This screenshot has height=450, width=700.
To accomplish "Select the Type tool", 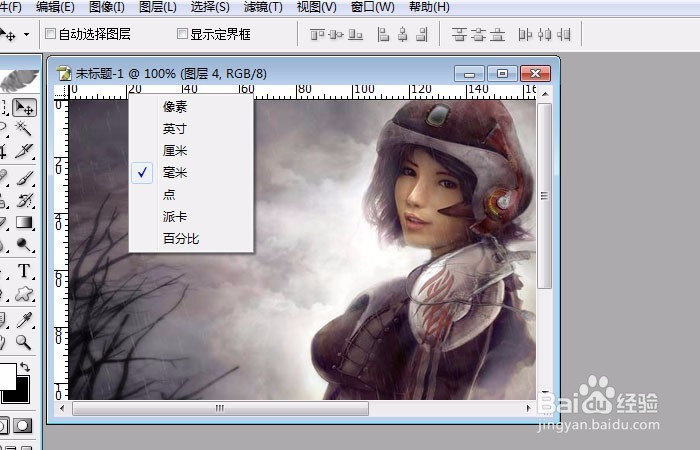I will click(24, 271).
